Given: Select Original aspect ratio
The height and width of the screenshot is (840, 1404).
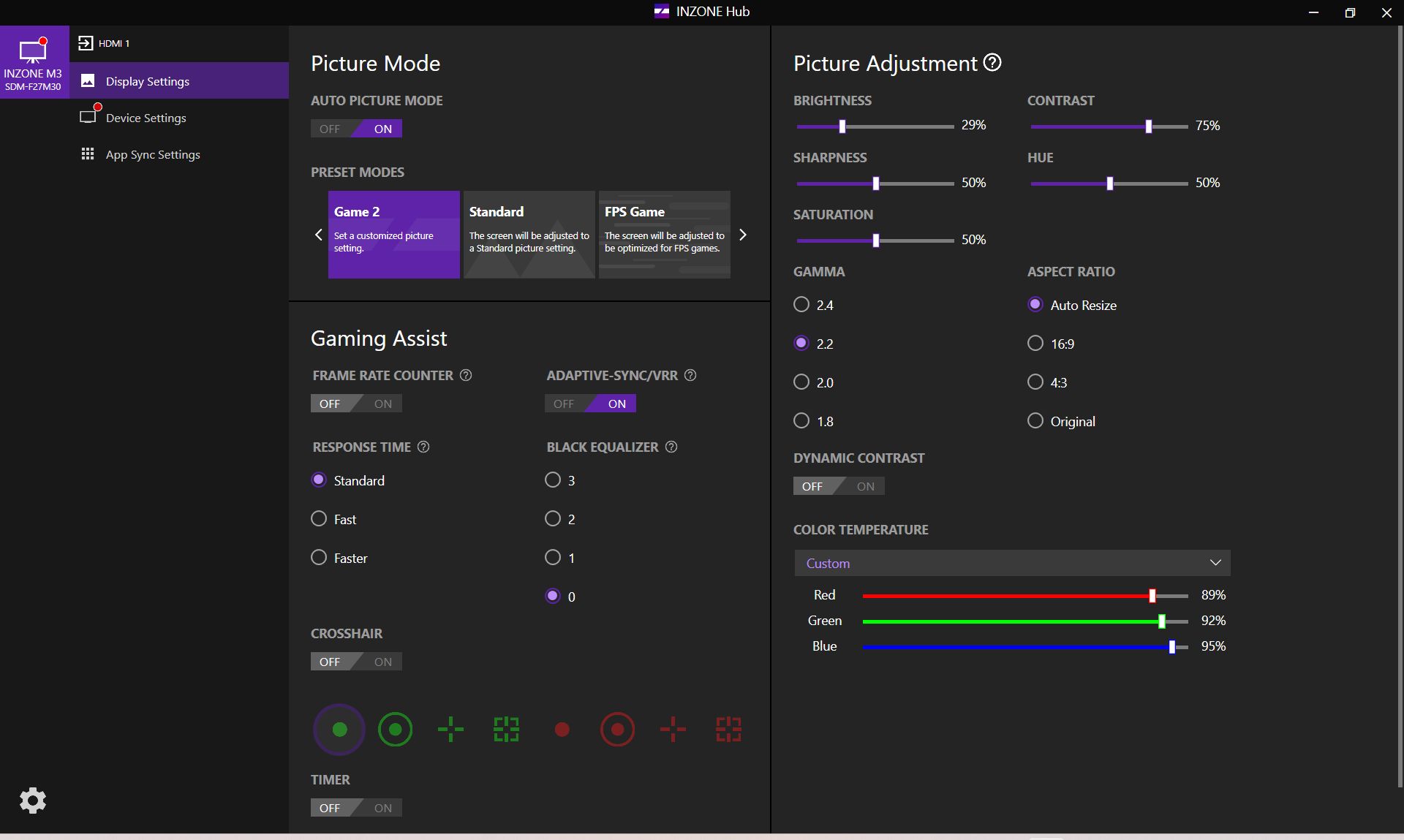Looking at the screenshot, I should [x=1035, y=420].
